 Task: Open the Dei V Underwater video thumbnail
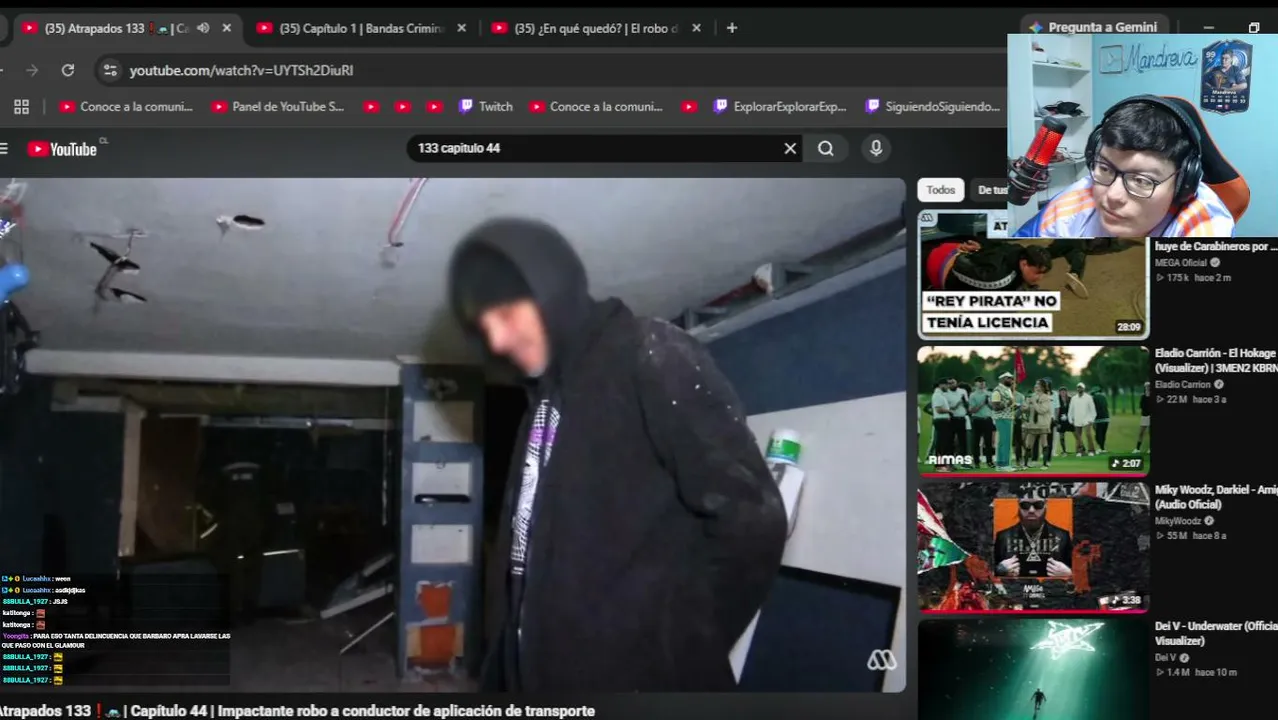click(x=1033, y=668)
